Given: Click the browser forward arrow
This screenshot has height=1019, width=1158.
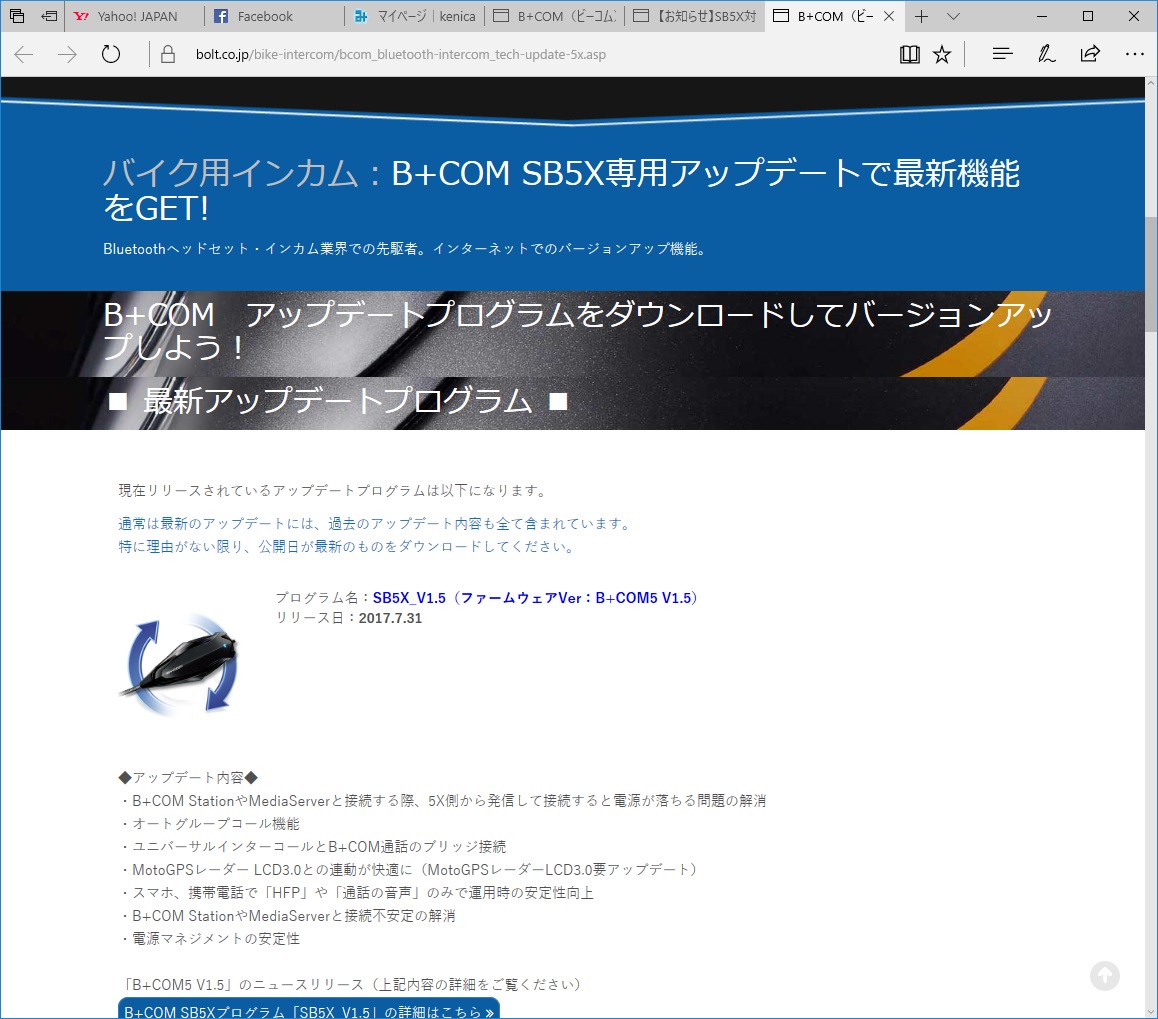Looking at the screenshot, I should [x=67, y=54].
